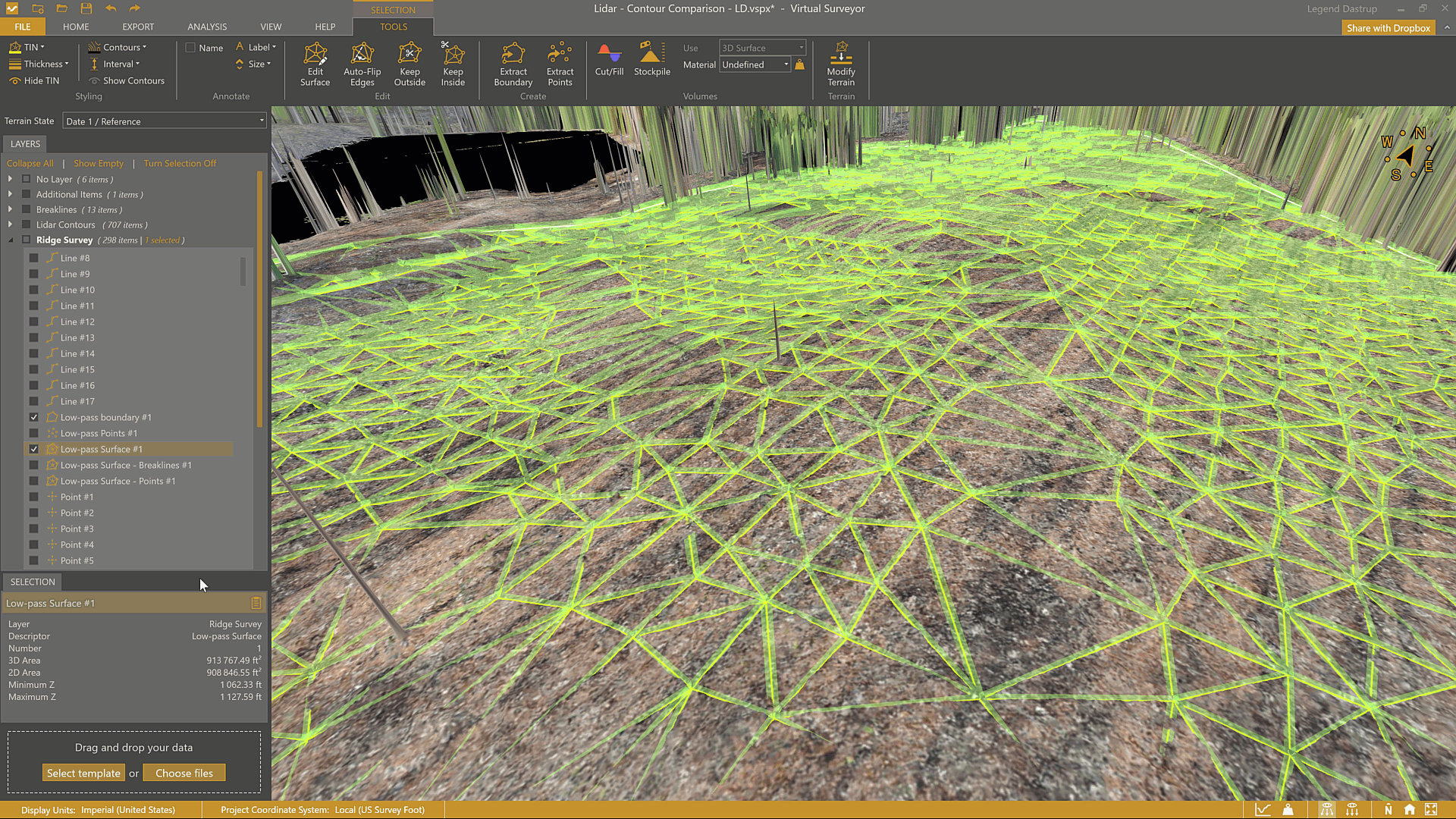Open the Terrain State dropdown

click(x=165, y=121)
